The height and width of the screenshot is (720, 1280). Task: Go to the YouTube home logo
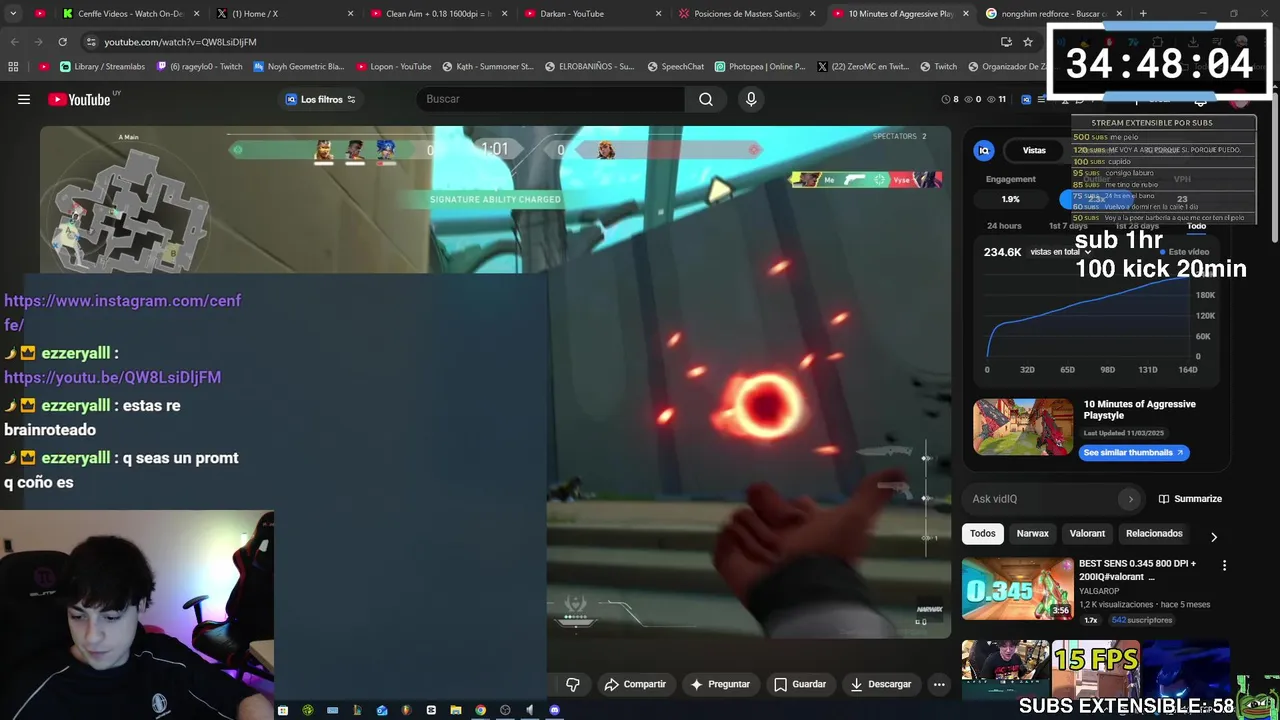coord(79,99)
